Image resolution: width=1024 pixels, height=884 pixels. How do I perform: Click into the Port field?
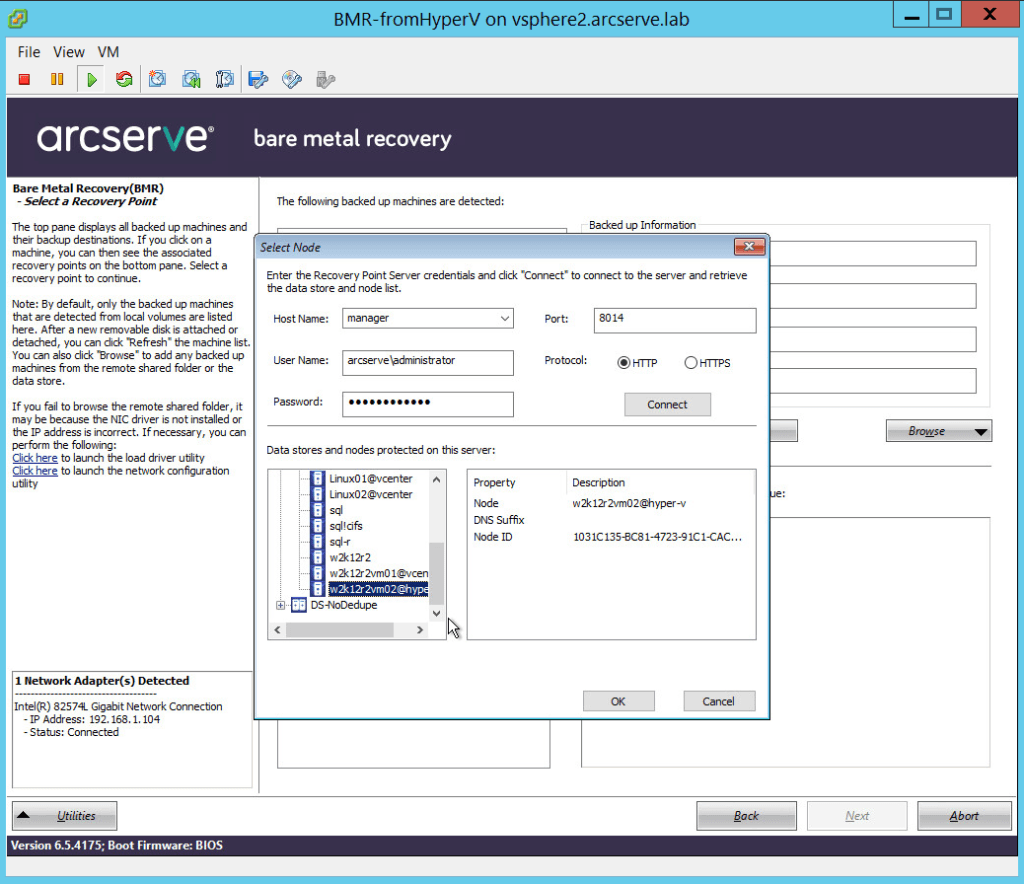point(675,320)
